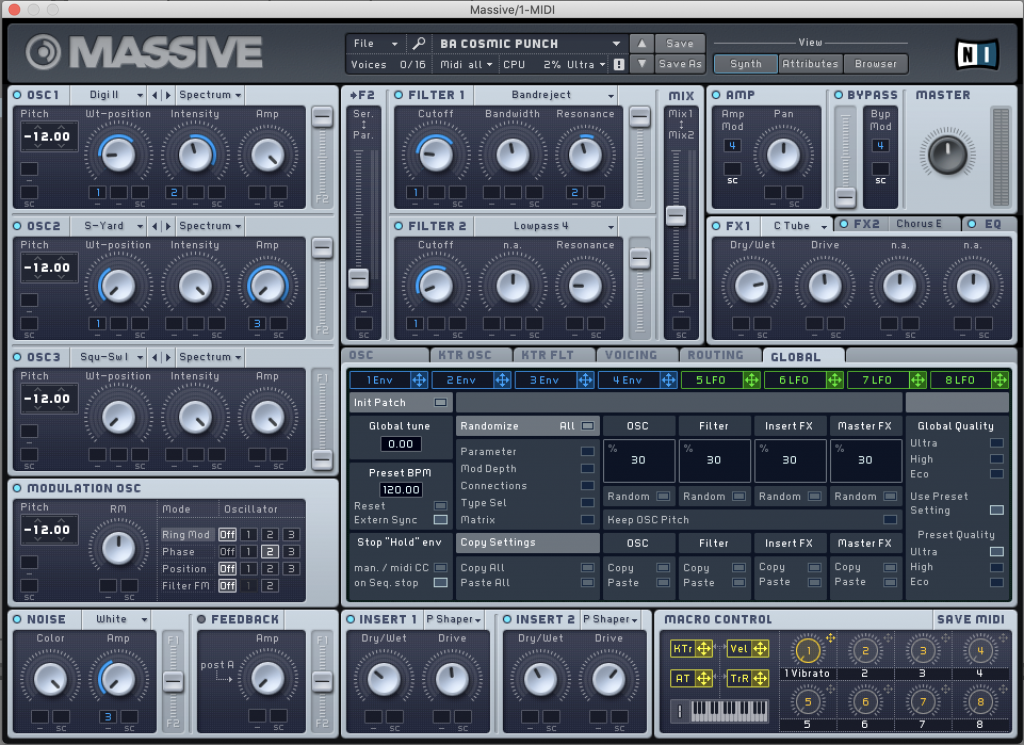Screen dimensions: 1024x745
Task: Open the Browser view
Action: (x=875, y=64)
